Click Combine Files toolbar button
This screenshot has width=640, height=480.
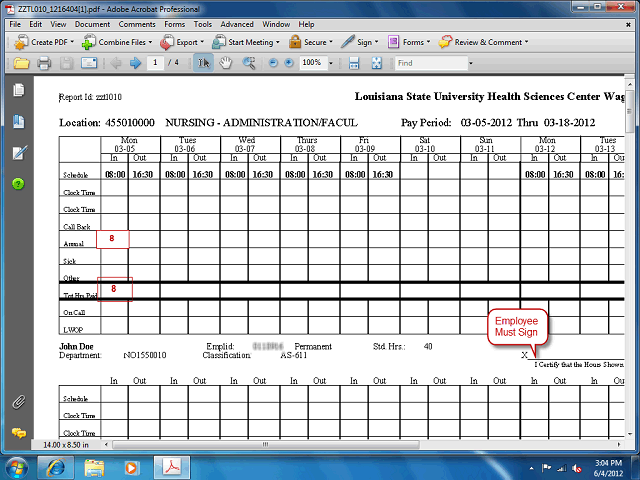pos(117,42)
